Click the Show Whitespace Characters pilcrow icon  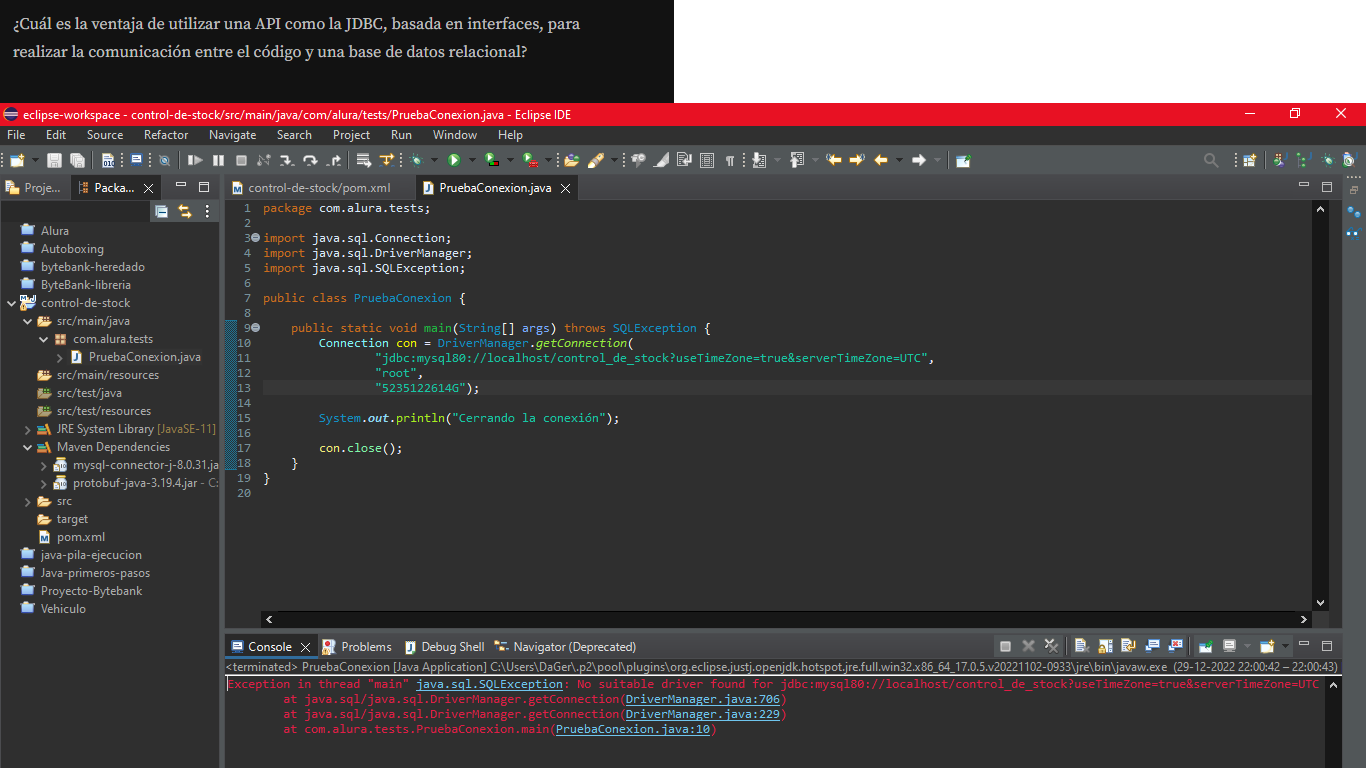(730, 160)
